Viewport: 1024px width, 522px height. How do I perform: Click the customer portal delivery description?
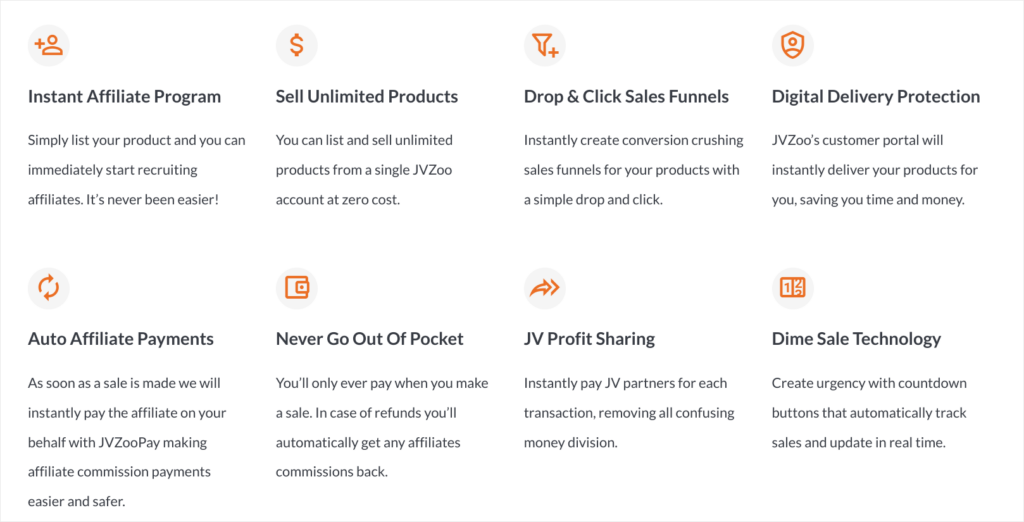pos(875,170)
